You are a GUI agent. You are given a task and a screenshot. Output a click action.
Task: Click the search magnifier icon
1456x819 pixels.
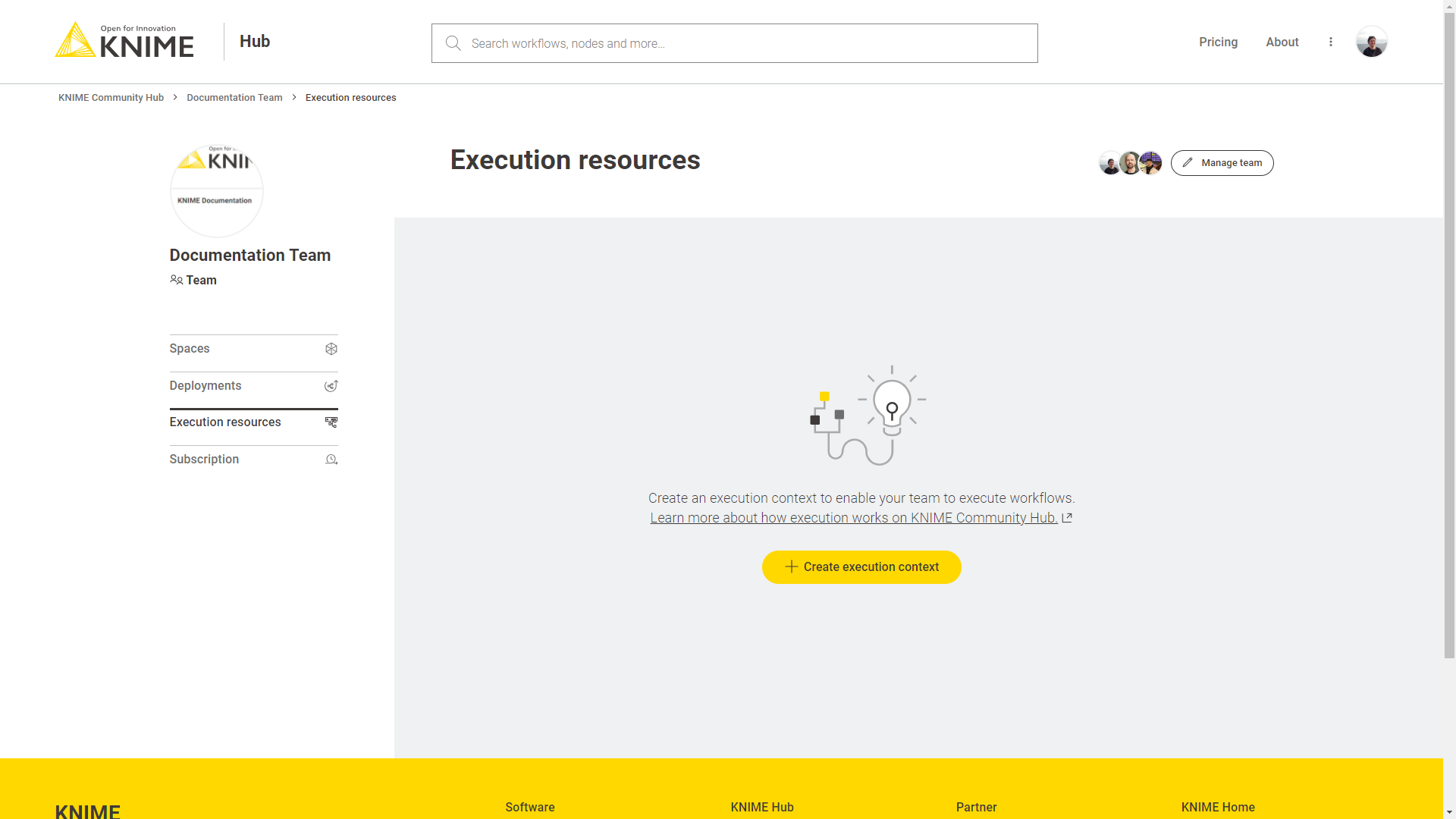pyautogui.click(x=453, y=43)
